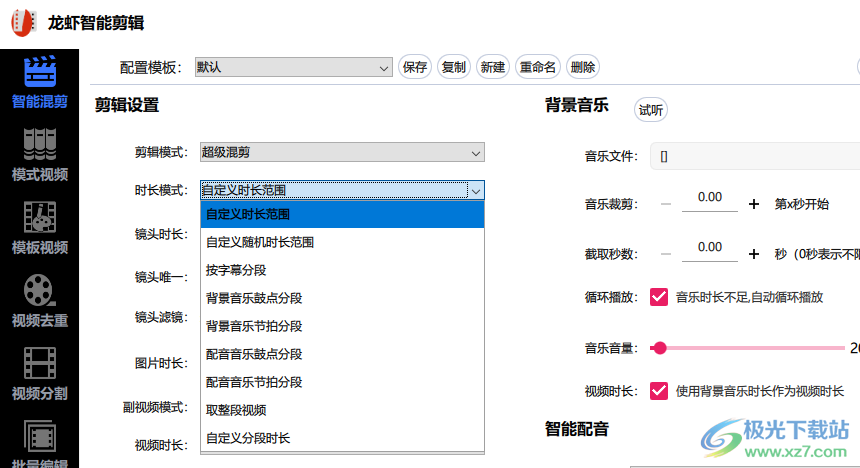Viewport: 860px width, 468px height.
Task: Open the 模式视频 sidebar section
Action: (x=39, y=155)
